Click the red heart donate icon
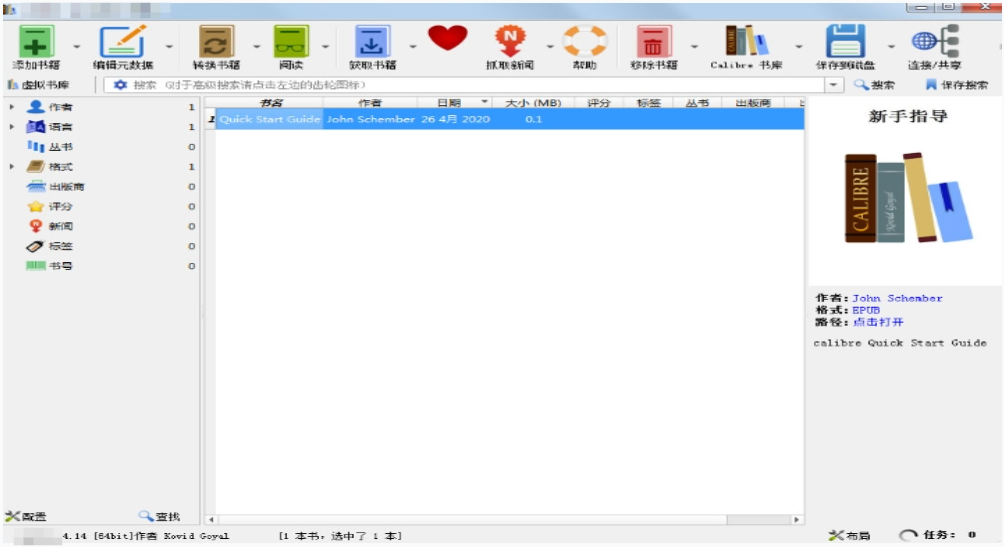1004x547 pixels. click(448, 38)
